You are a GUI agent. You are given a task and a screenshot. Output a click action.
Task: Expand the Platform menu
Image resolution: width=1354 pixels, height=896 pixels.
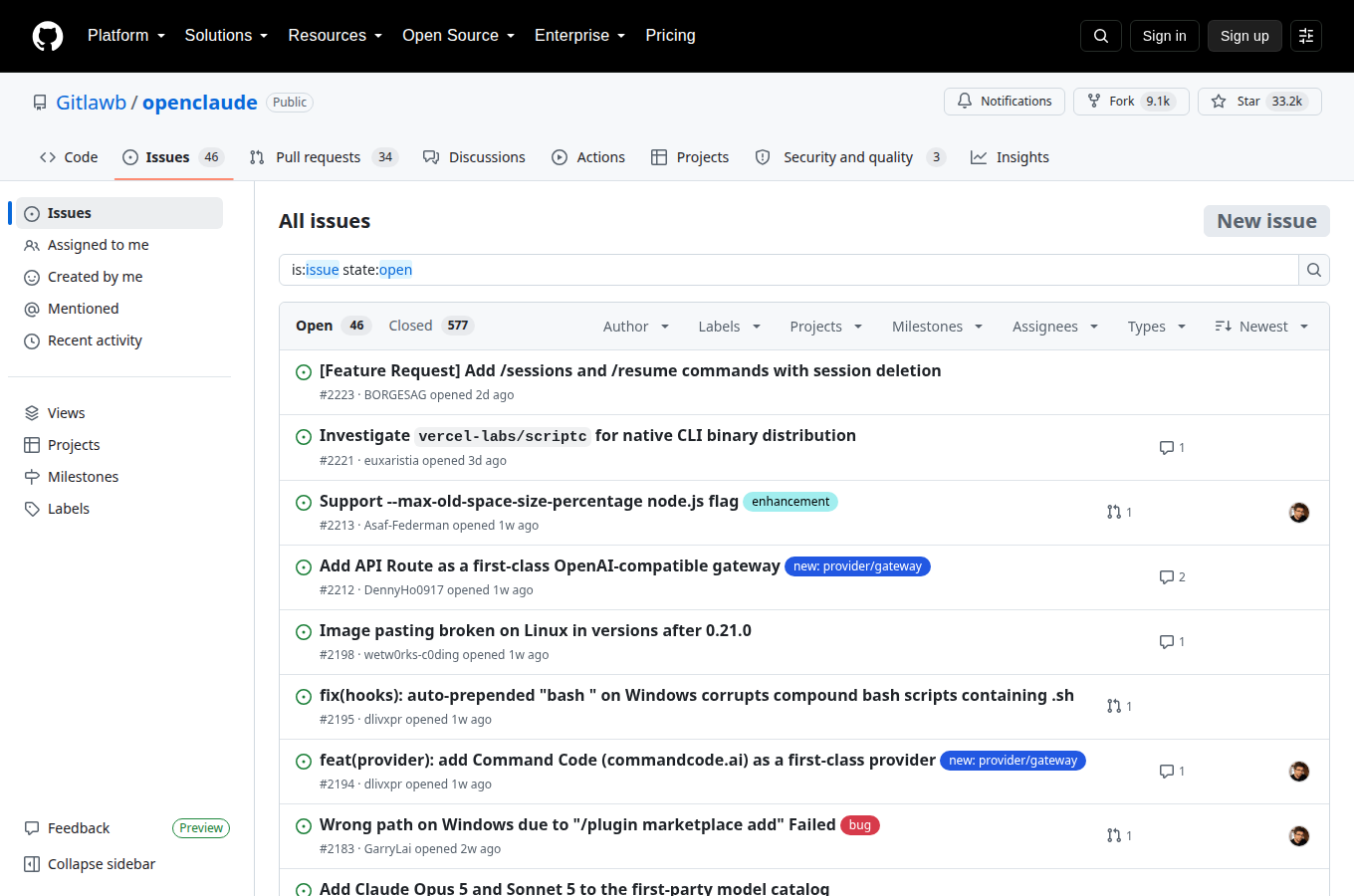tap(126, 36)
